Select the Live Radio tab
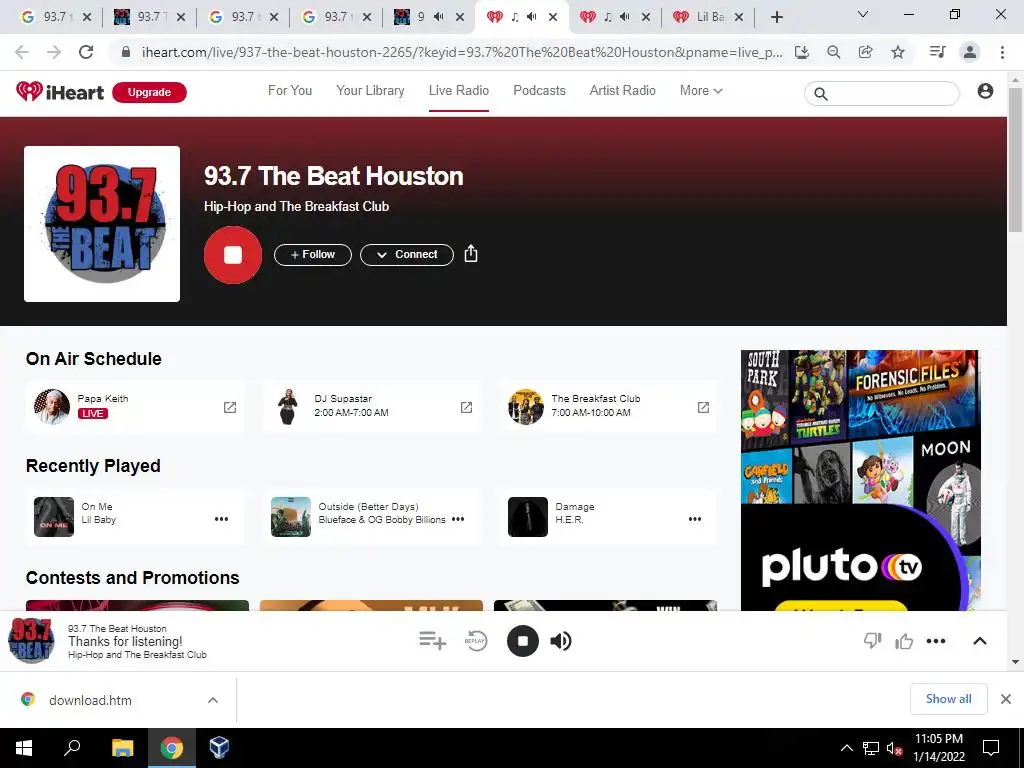Viewport: 1024px width, 768px height. [458, 91]
